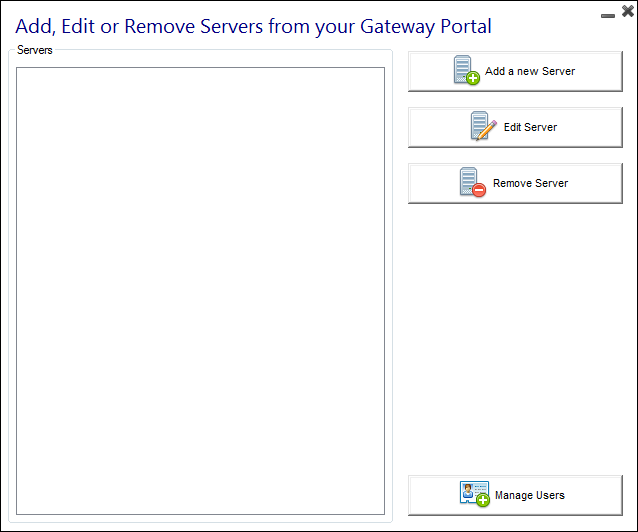Click the 'Remove Server' text label
Viewport: 638px width, 532px height.
tap(530, 184)
